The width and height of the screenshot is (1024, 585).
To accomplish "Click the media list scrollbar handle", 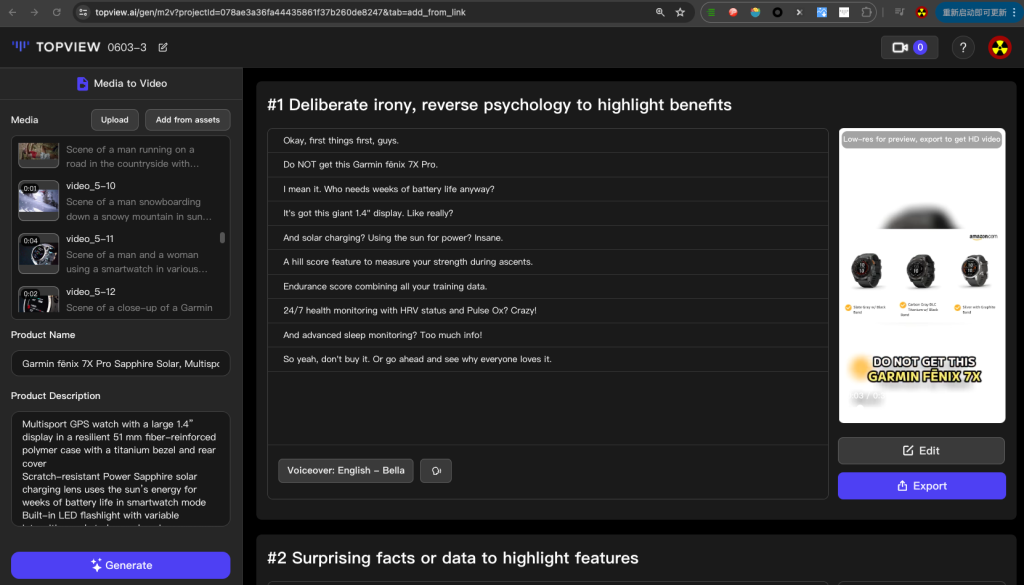I will tap(222, 238).
